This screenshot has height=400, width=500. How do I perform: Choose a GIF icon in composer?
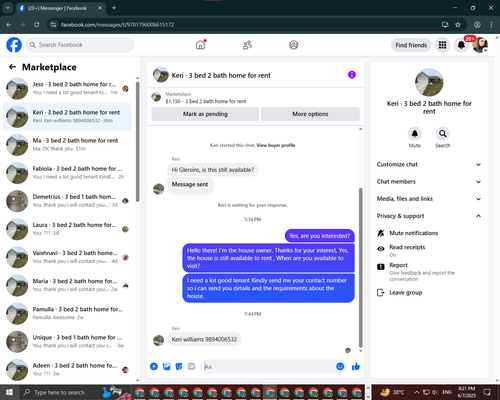point(191,366)
